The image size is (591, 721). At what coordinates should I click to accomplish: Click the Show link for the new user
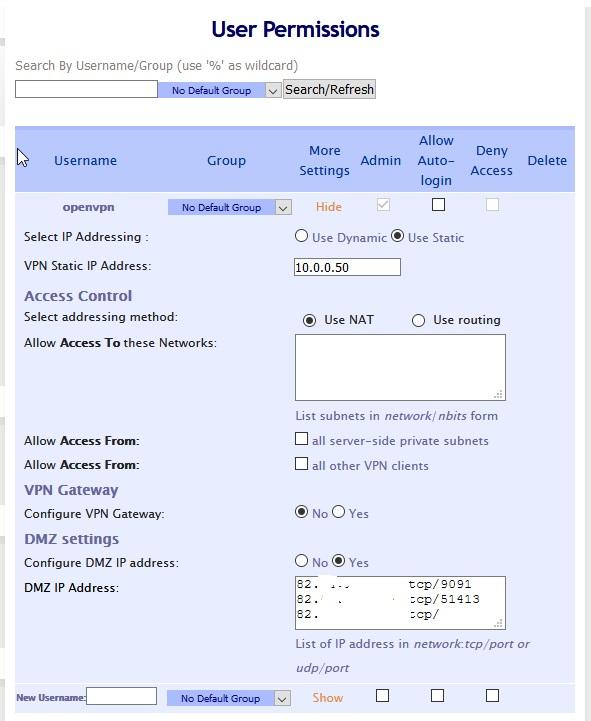click(x=327, y=698)
